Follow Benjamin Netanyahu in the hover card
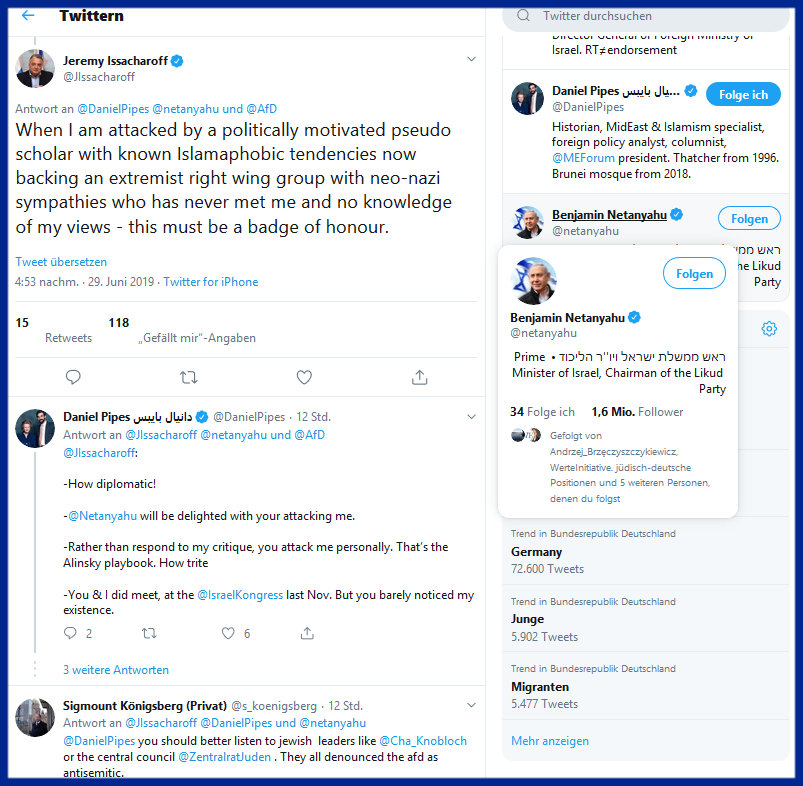Image resolution: width=803 pixels, height=786 pixels. 694,273
